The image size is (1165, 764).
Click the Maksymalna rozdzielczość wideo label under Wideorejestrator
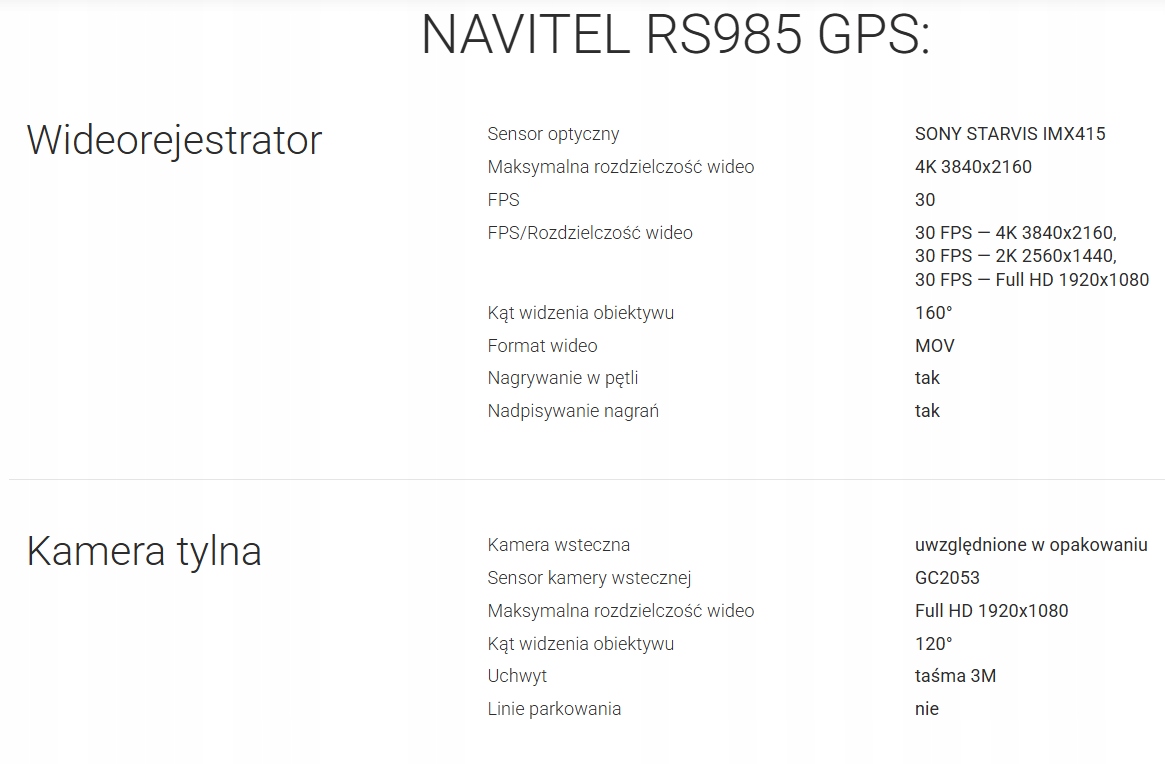[620, 167]
